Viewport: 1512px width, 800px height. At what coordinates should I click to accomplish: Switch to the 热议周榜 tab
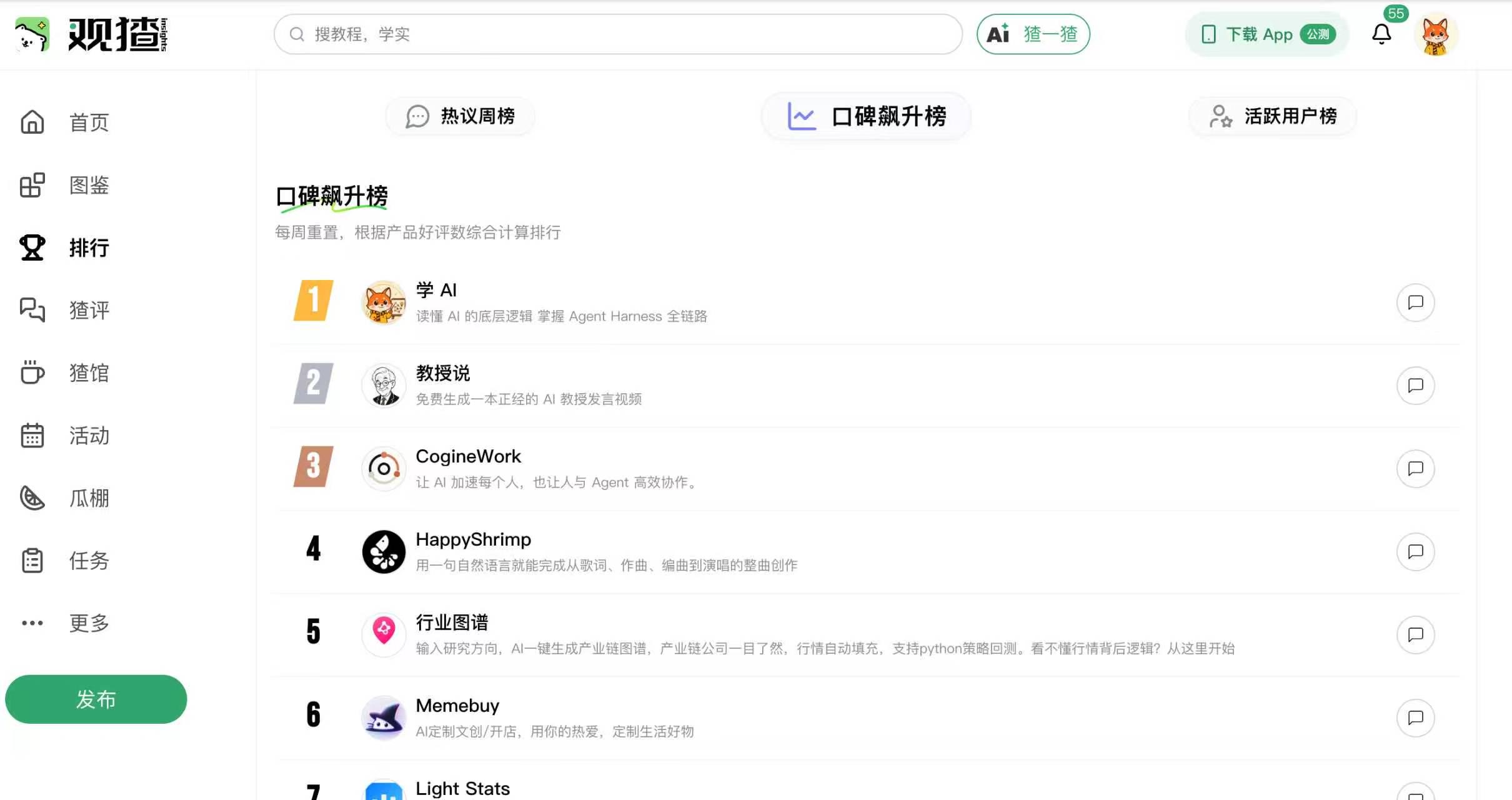click(x=460, y=116)
